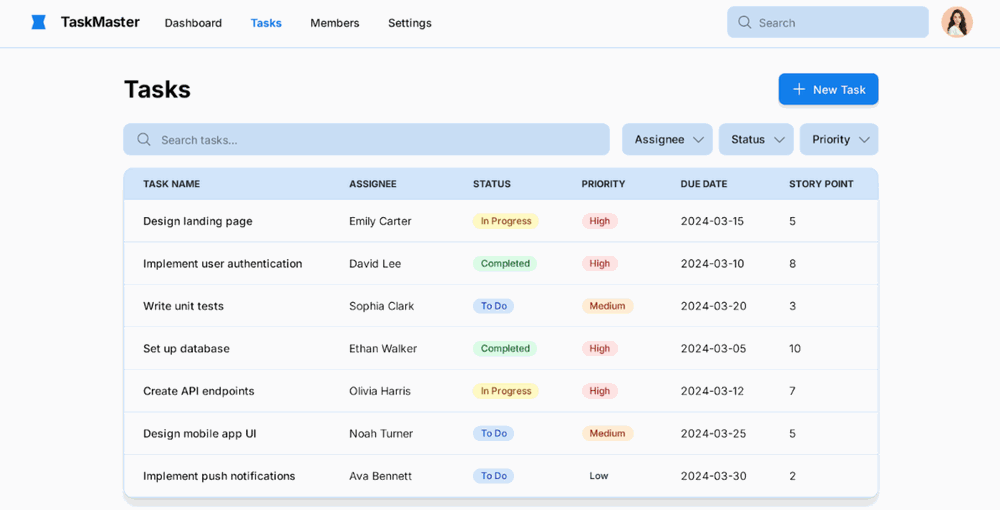Click due date 2024-03-05

[714, 349]
